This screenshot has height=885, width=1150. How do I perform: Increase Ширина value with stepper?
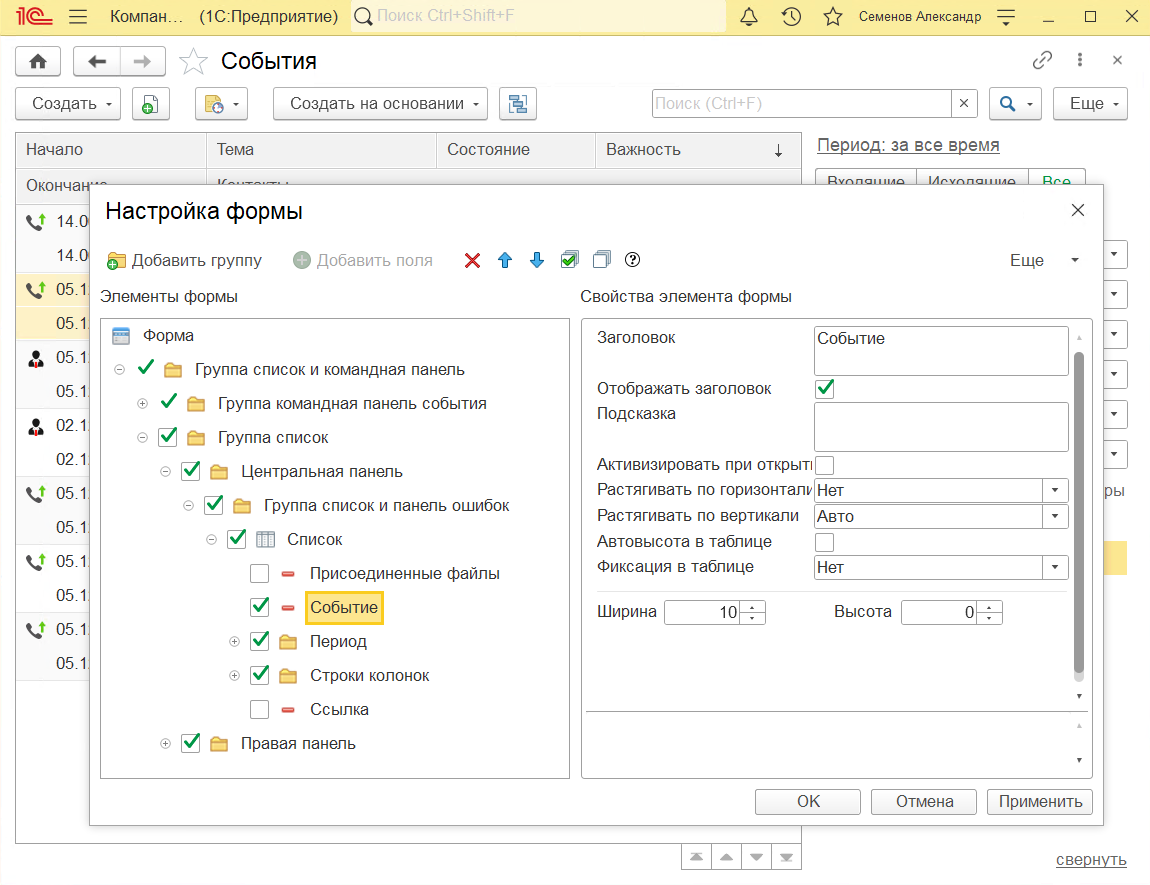click(x=752, y=606)
